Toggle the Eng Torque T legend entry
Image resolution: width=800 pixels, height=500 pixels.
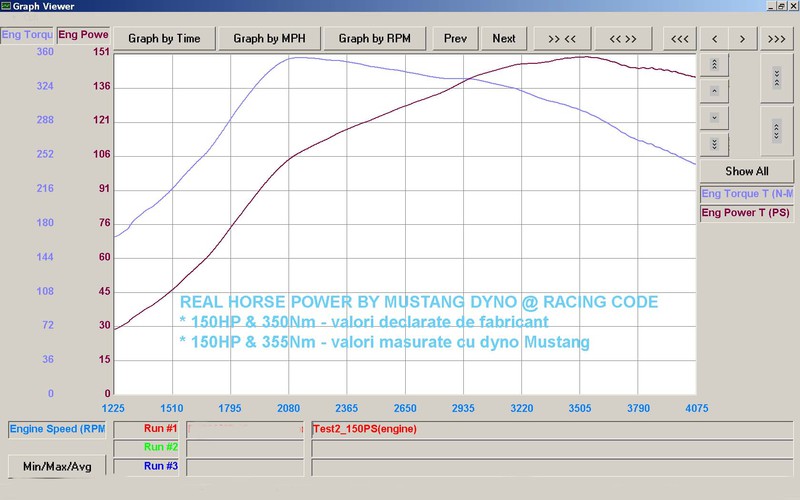tap(747, 194)
